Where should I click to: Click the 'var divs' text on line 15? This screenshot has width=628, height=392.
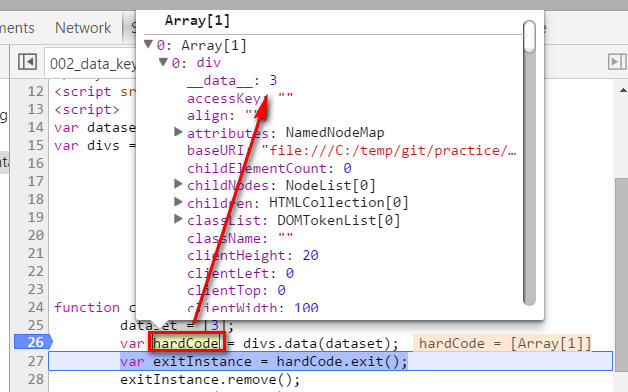[x=87, y=145]
